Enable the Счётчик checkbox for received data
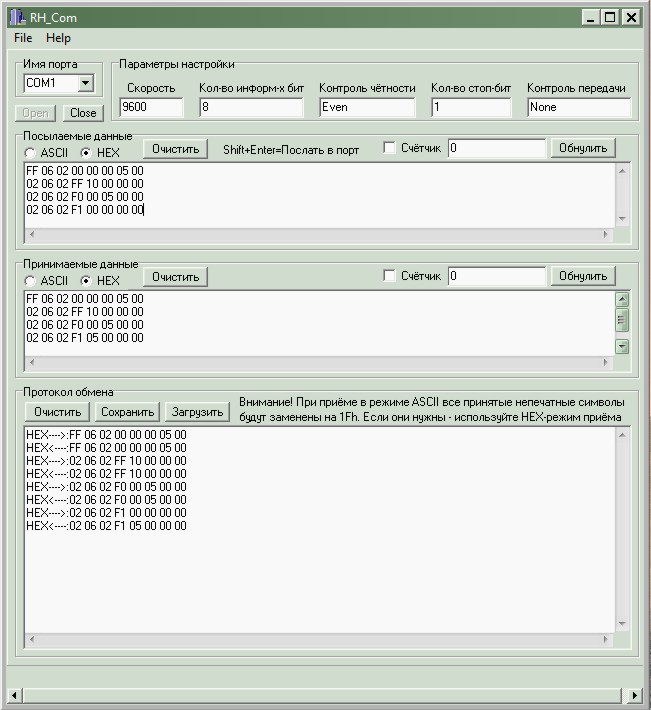The height and width of the screenshot is (710, 651). [x=389, y=276]
